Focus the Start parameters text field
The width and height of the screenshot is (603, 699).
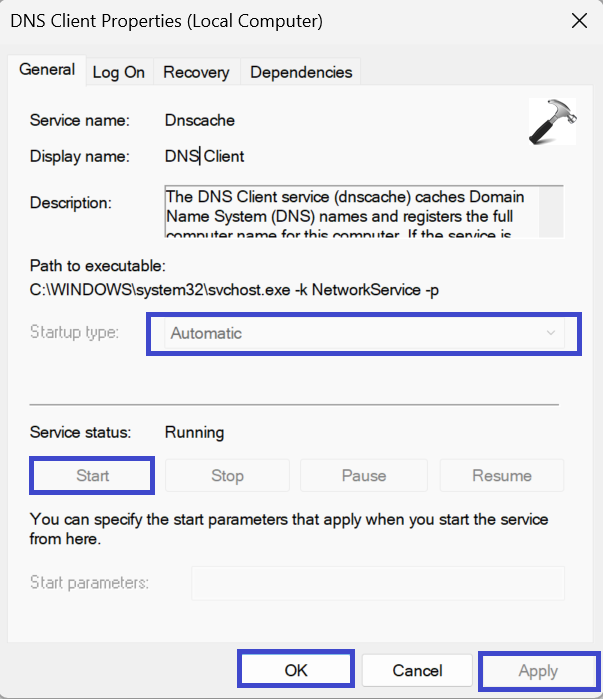point(377,582)
